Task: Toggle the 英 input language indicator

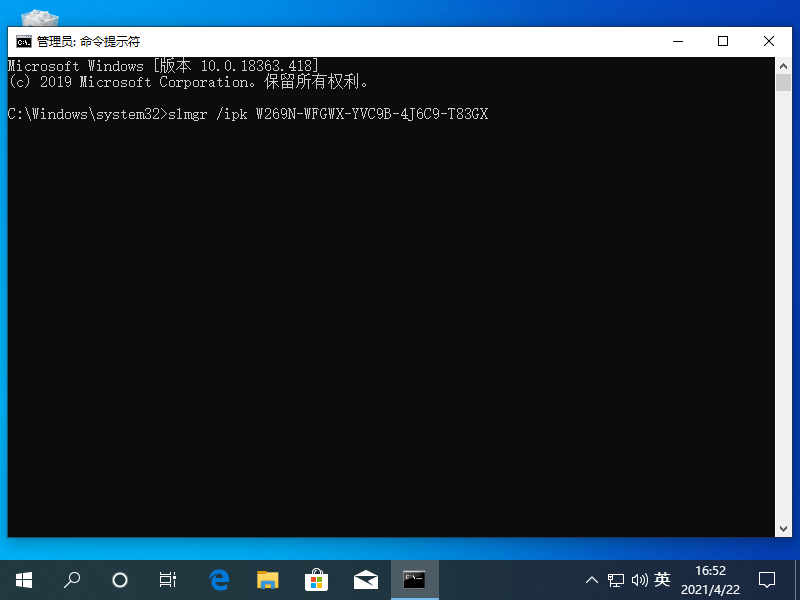Action: (662, 580)
